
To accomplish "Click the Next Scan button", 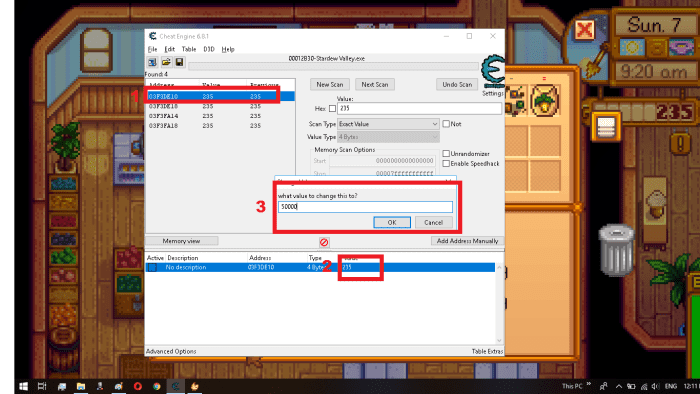I will coord(375,84).
